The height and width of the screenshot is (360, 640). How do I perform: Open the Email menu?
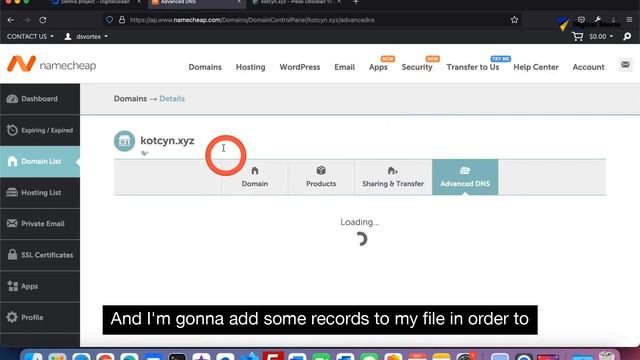click(344, 67)
